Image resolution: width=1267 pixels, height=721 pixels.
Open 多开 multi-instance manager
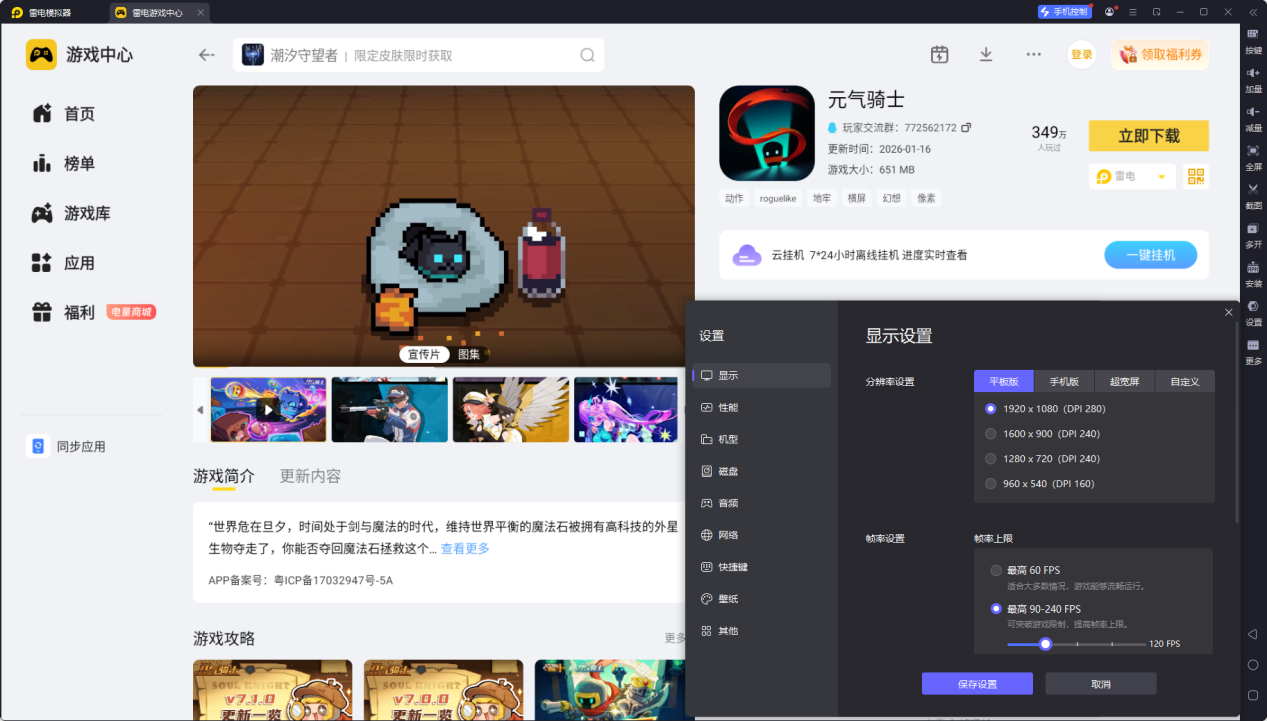point(1253,234)
